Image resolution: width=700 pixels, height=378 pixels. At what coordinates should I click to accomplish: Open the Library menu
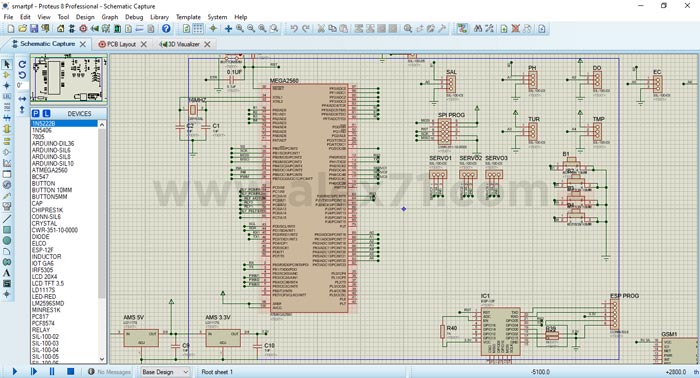coord(159,17)
